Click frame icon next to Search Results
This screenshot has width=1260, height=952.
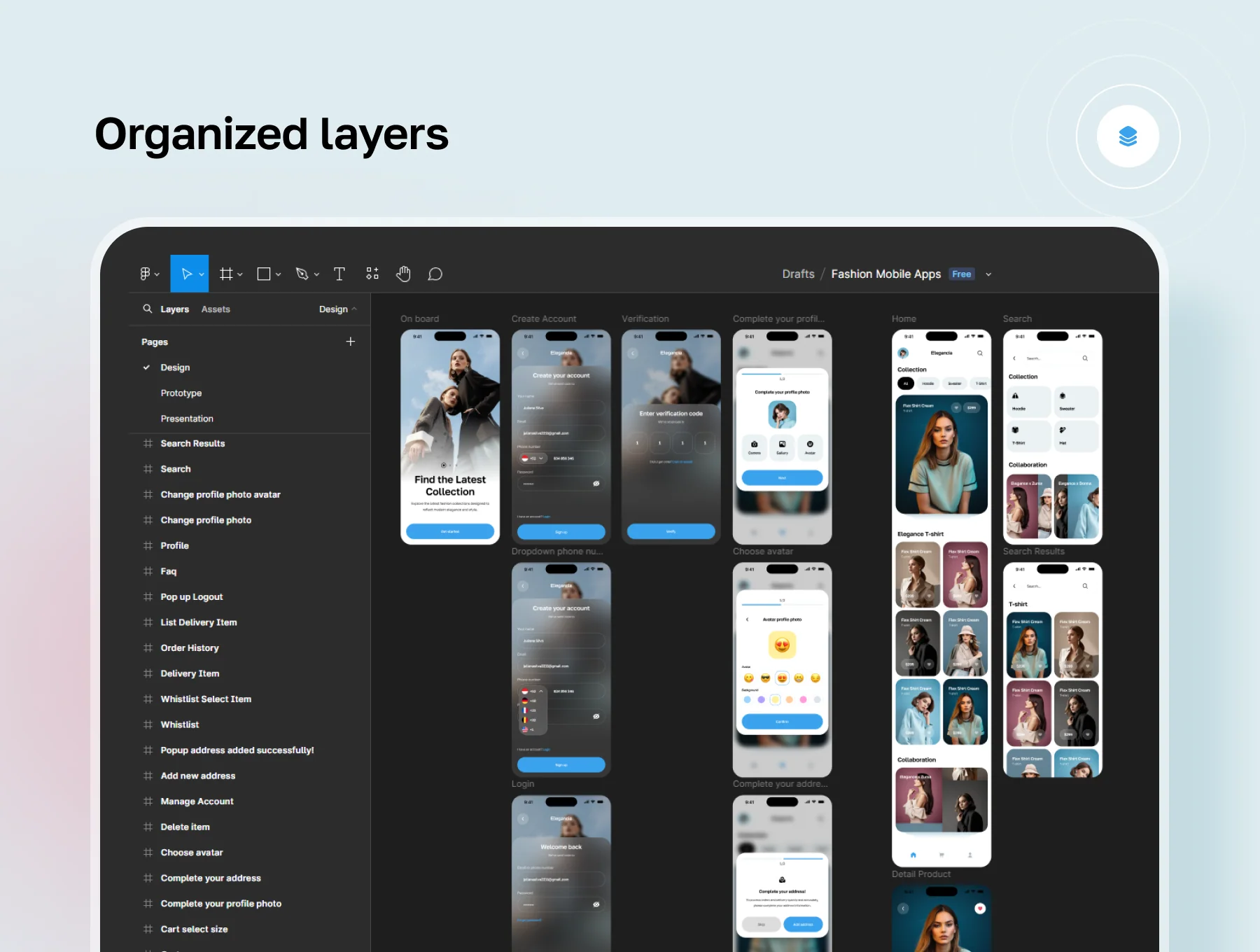point(148,443)
